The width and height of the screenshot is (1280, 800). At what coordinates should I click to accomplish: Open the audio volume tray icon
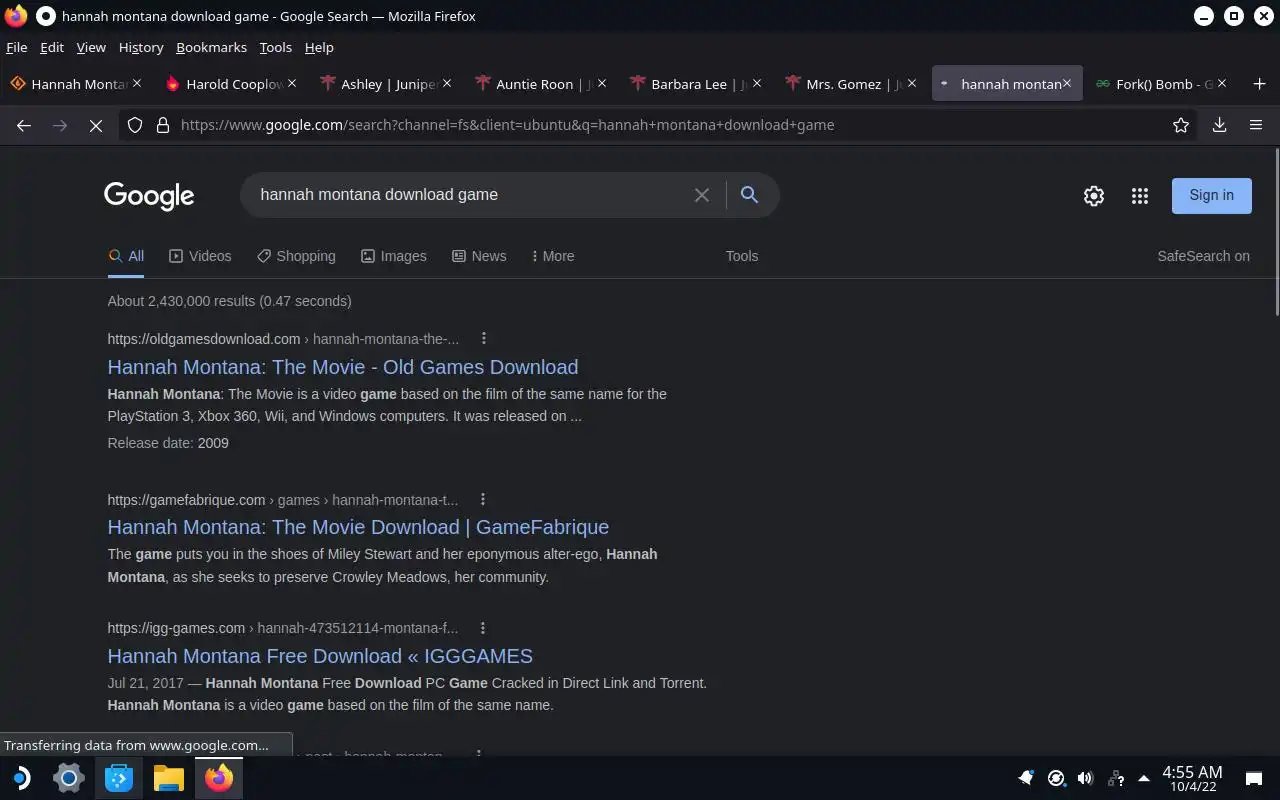click(1085, 778)
